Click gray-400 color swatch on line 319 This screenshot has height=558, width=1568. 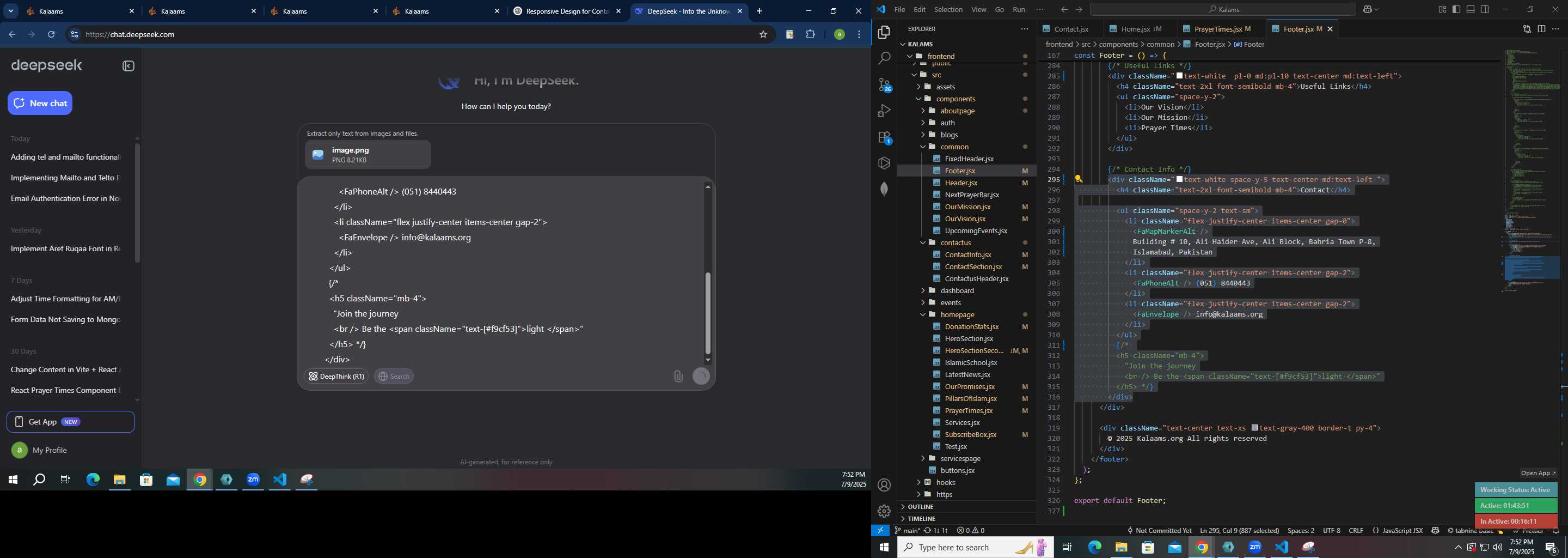click(x=1254, y=428)
